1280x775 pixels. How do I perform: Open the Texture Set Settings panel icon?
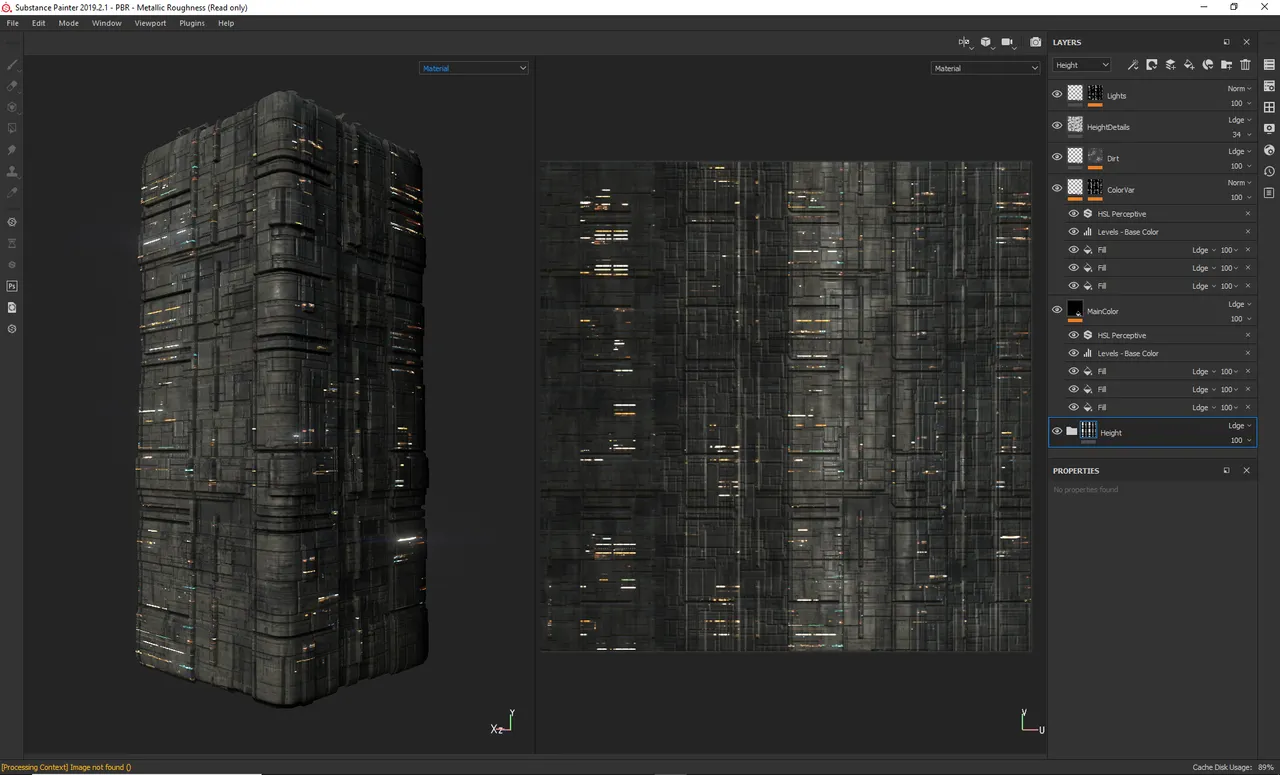coord(1269,86)
